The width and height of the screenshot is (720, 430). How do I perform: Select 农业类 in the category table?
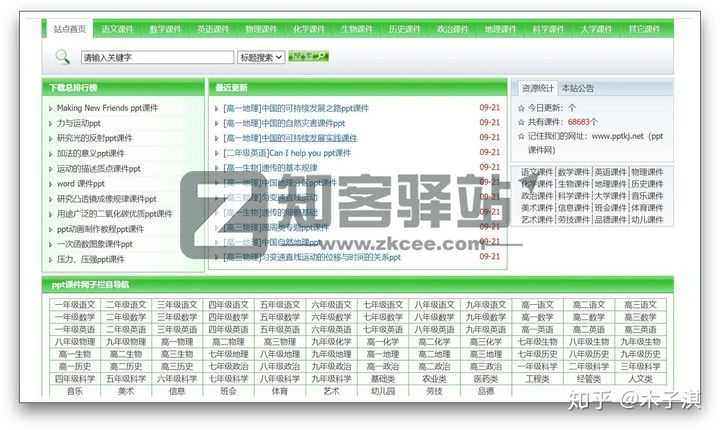434,379
